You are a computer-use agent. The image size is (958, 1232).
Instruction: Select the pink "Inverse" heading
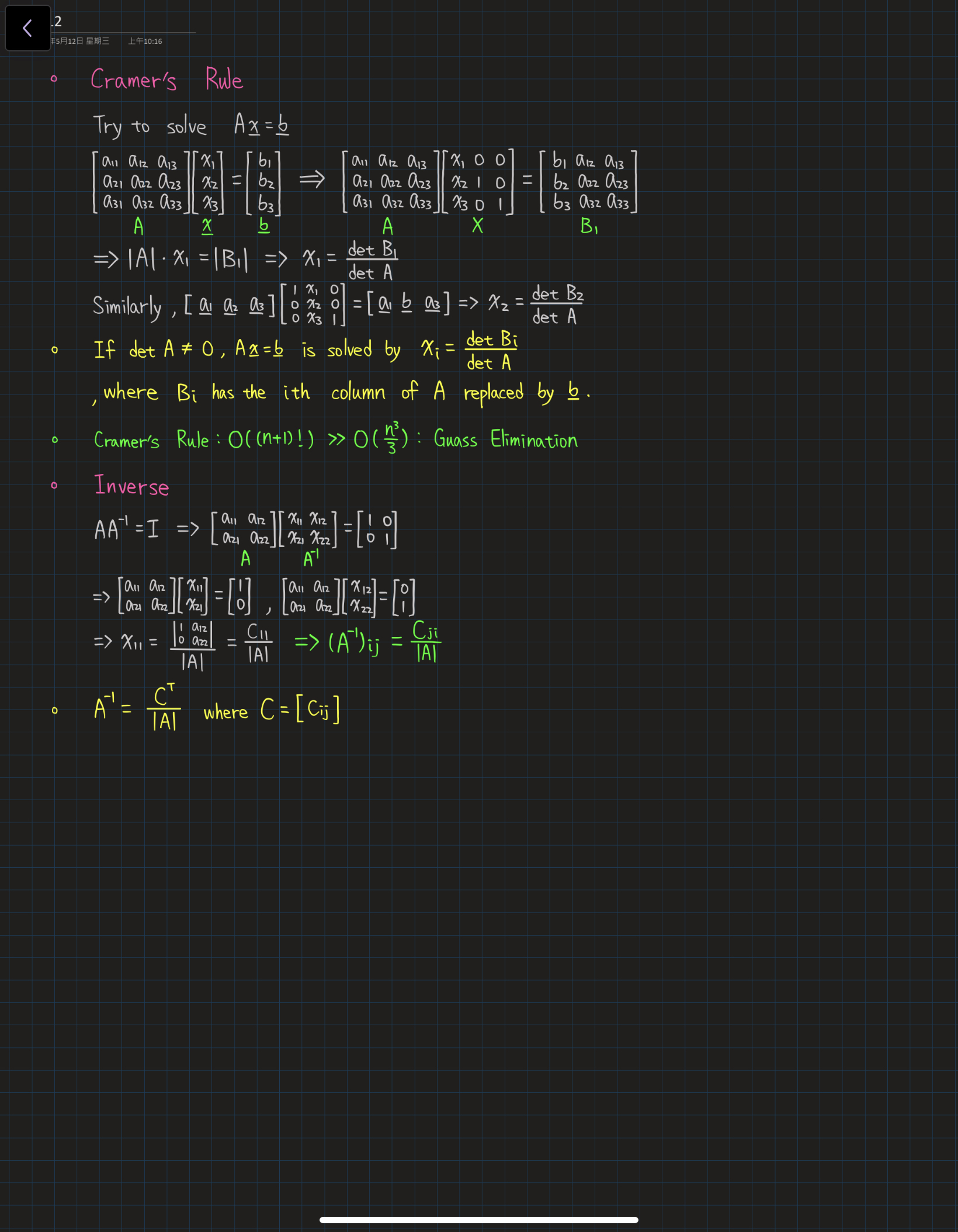coord(131,486)
